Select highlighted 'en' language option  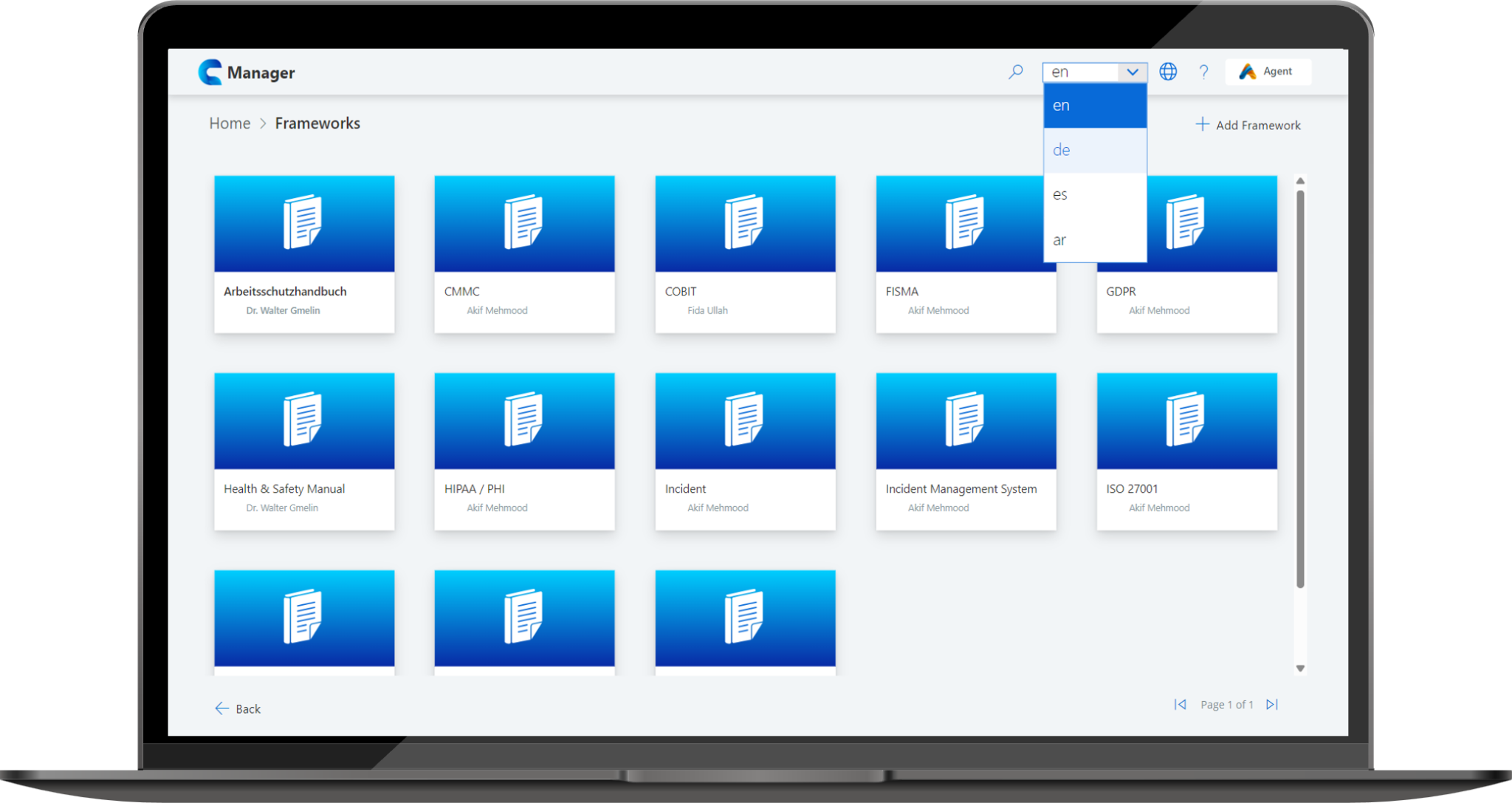(x=1094, y=106)
